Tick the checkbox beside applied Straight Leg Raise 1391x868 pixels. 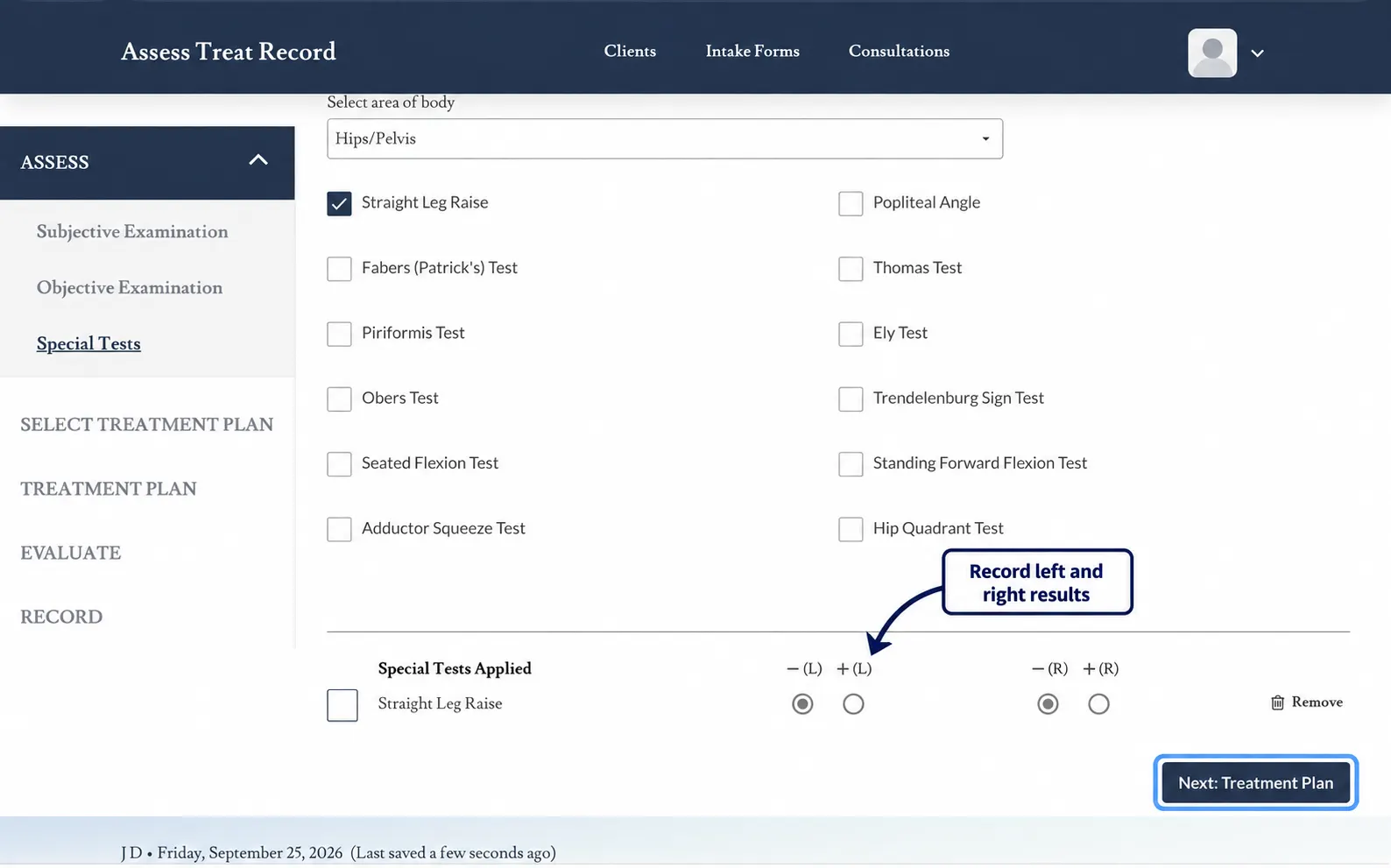(x=342, y=705)
